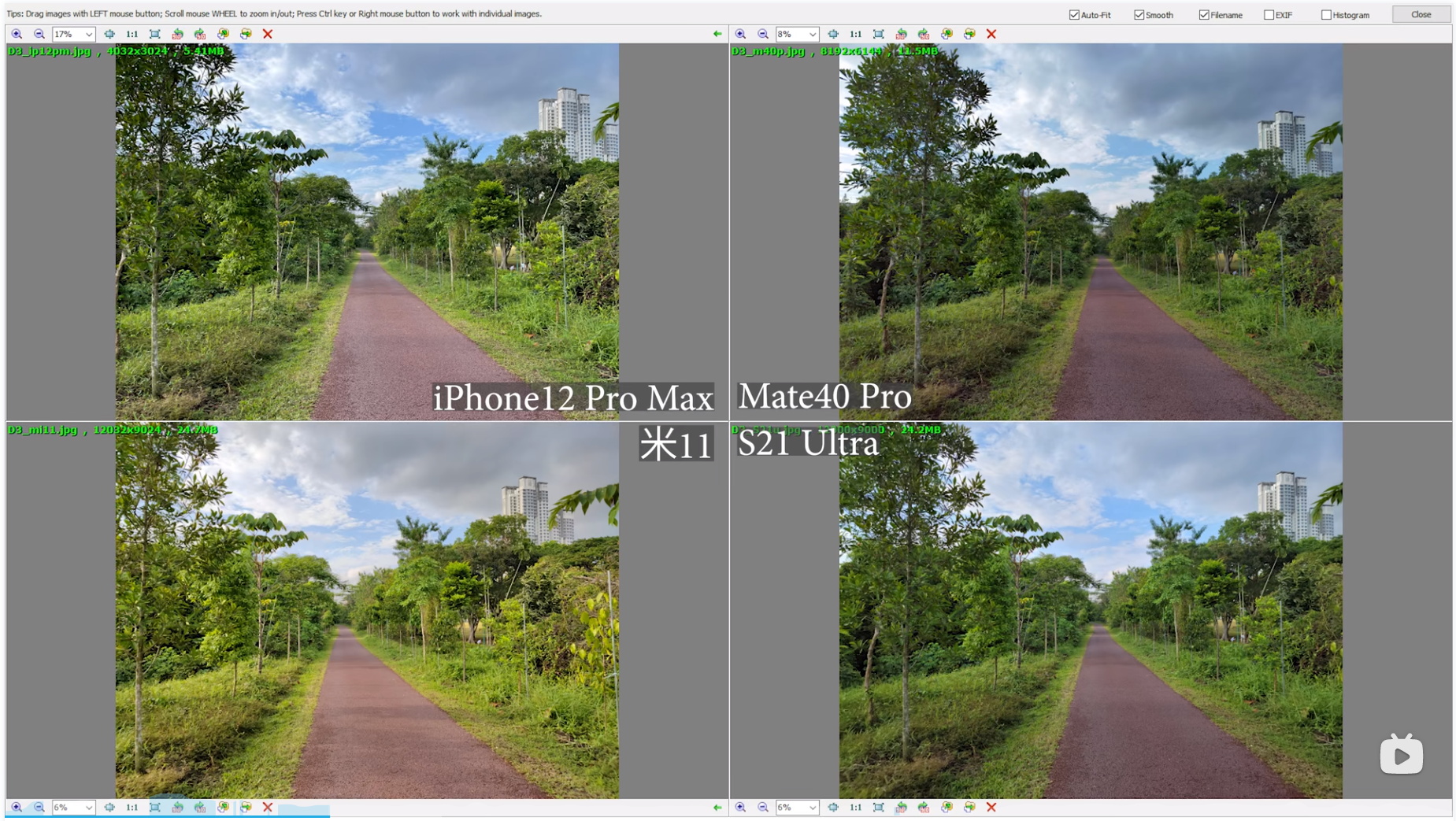
Task: Enable the EXIF checkbox
Action: [1269, 15]
